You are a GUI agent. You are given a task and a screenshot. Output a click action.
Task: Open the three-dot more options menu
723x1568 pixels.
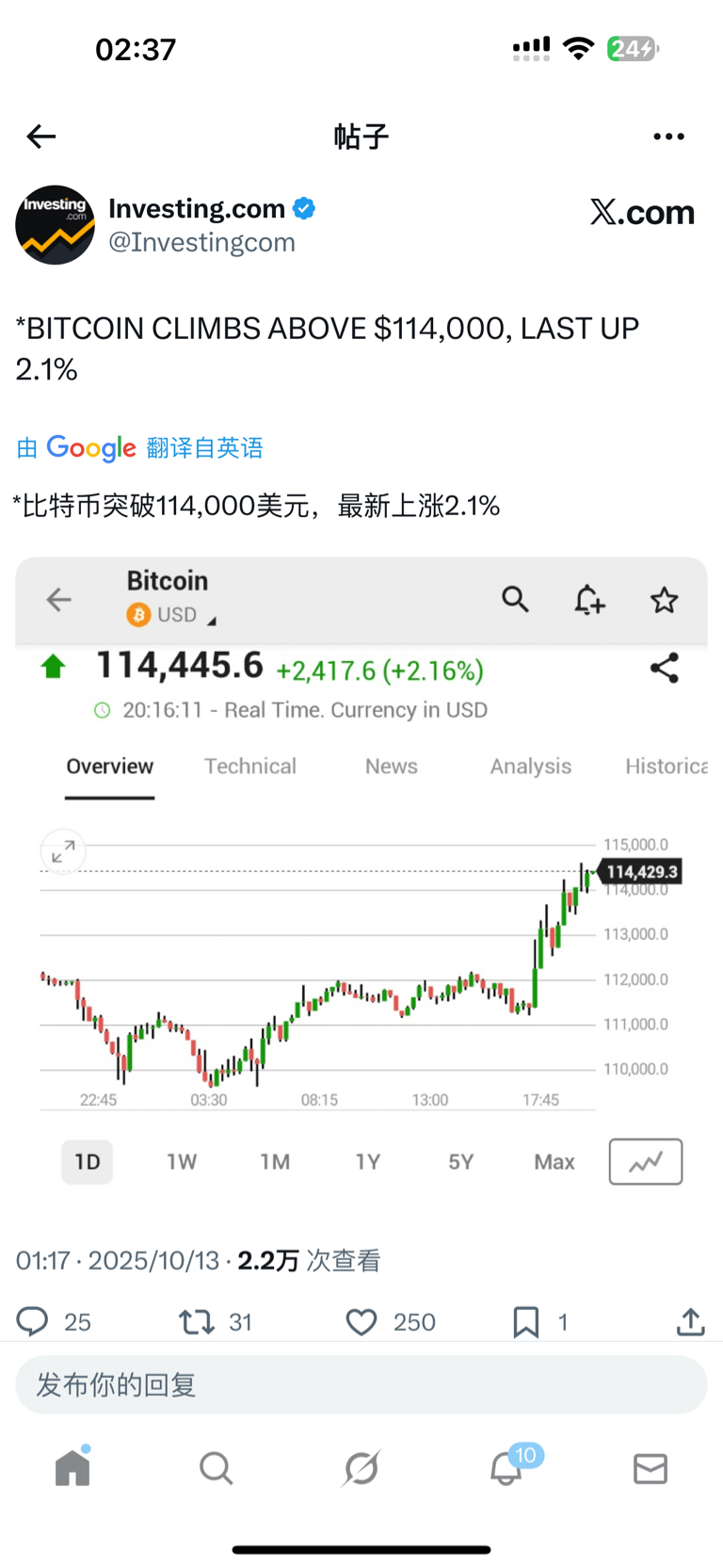(x=668, y=137)
